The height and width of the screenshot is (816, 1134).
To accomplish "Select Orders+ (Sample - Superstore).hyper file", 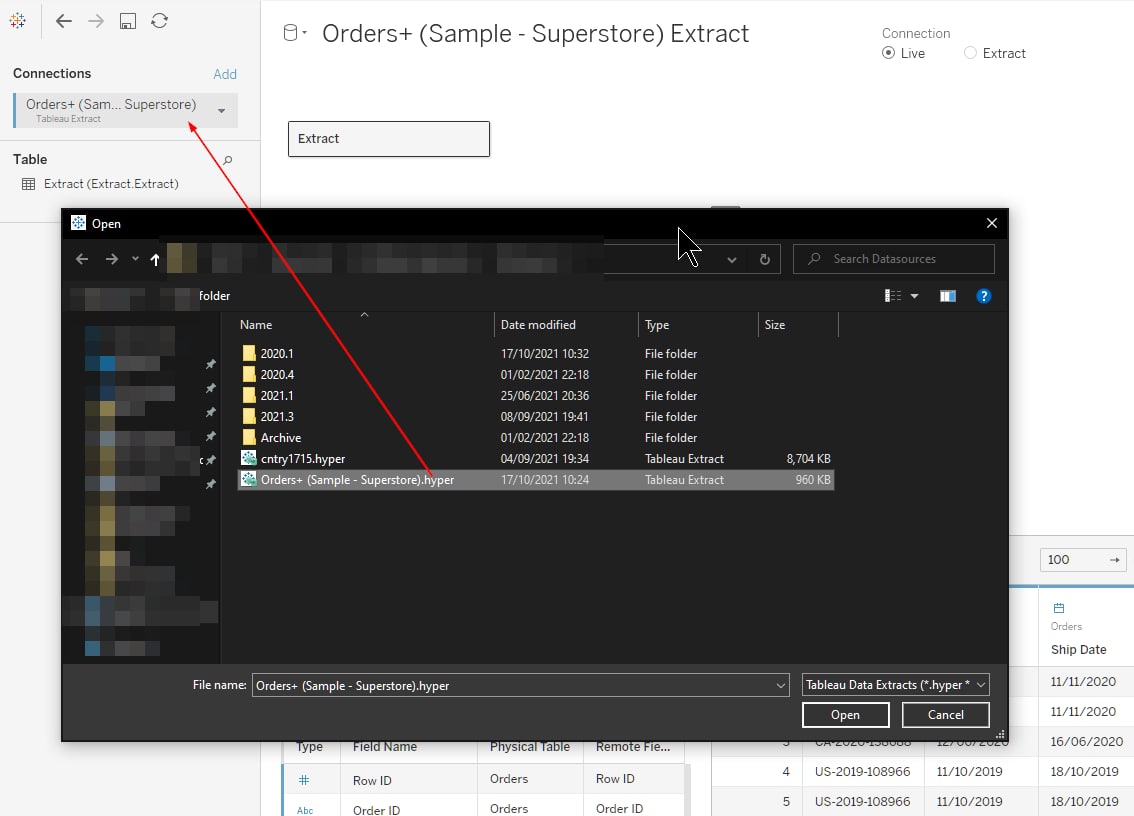I will [536, 480].
